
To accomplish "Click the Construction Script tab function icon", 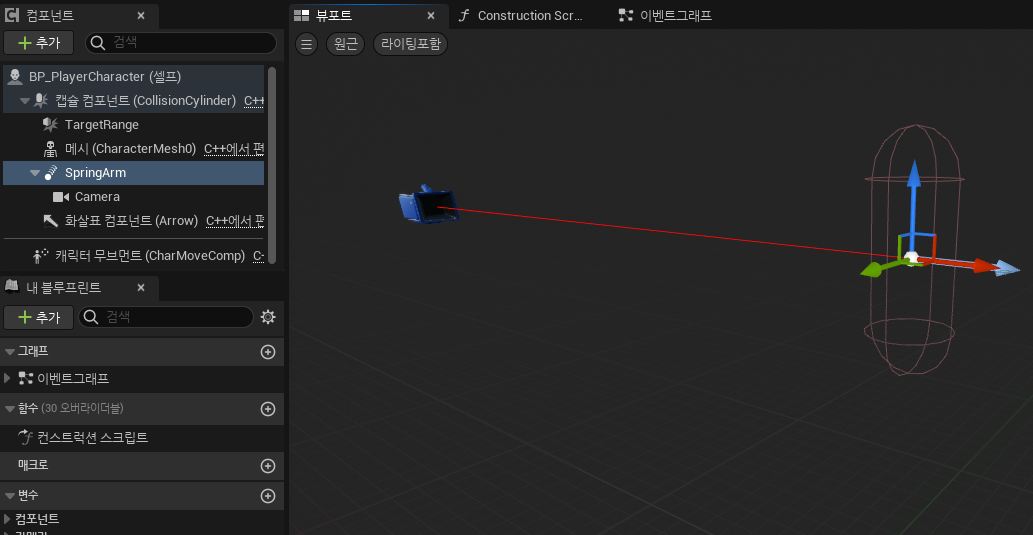I will [464, 16].
